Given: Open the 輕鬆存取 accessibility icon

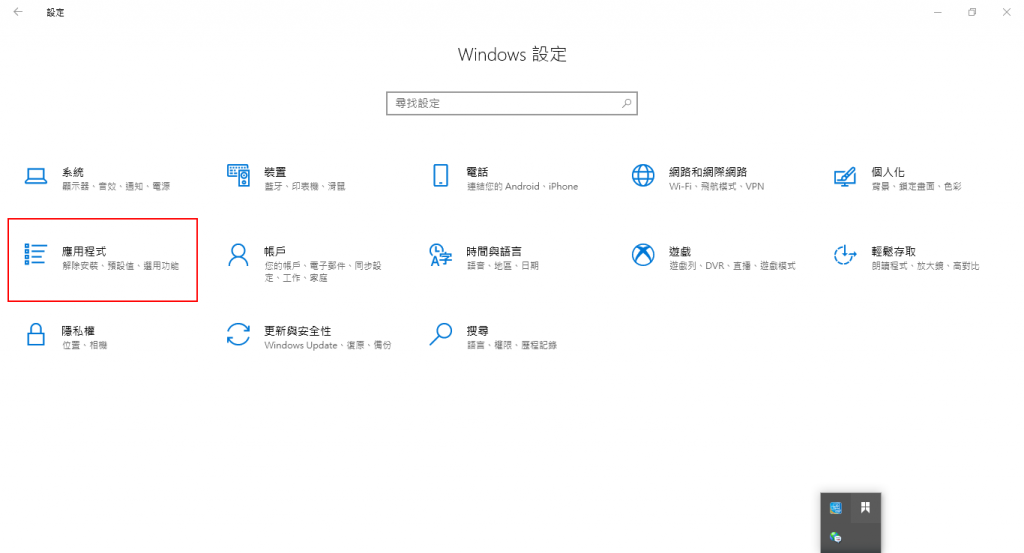Looking at the screenshot, I should (x=845, y=255).
